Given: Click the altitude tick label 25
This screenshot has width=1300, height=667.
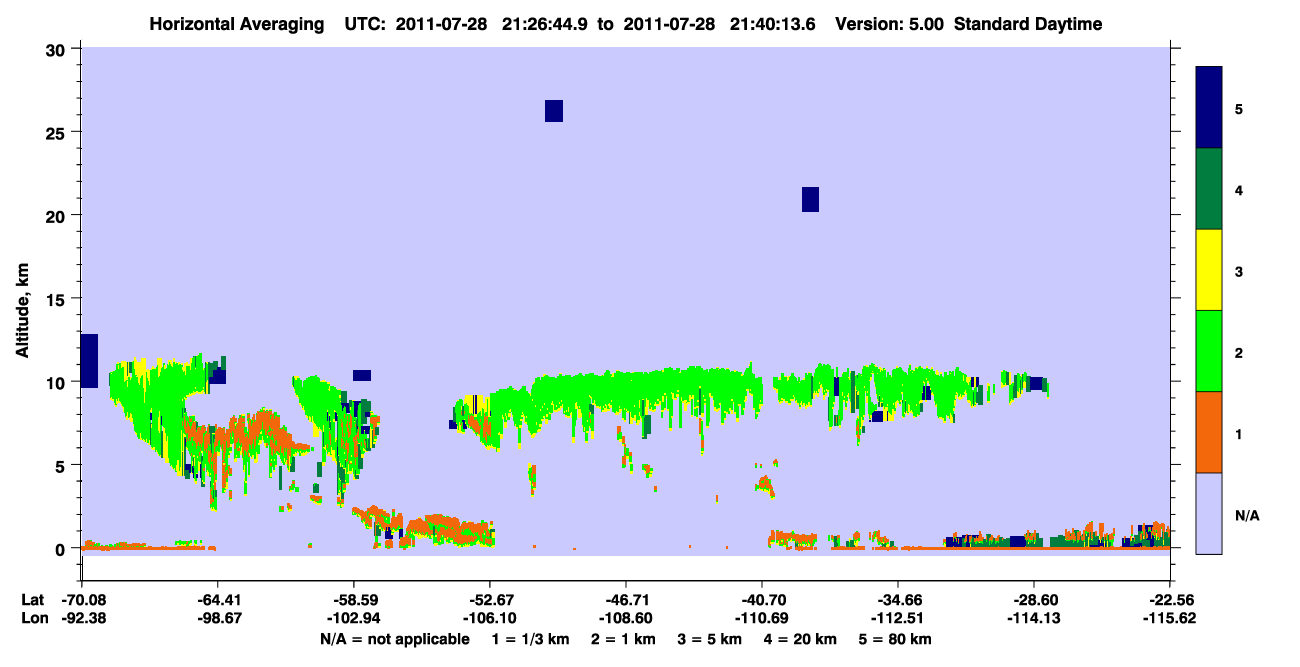Looking at the screenshot, I should [x=57, y=133].
